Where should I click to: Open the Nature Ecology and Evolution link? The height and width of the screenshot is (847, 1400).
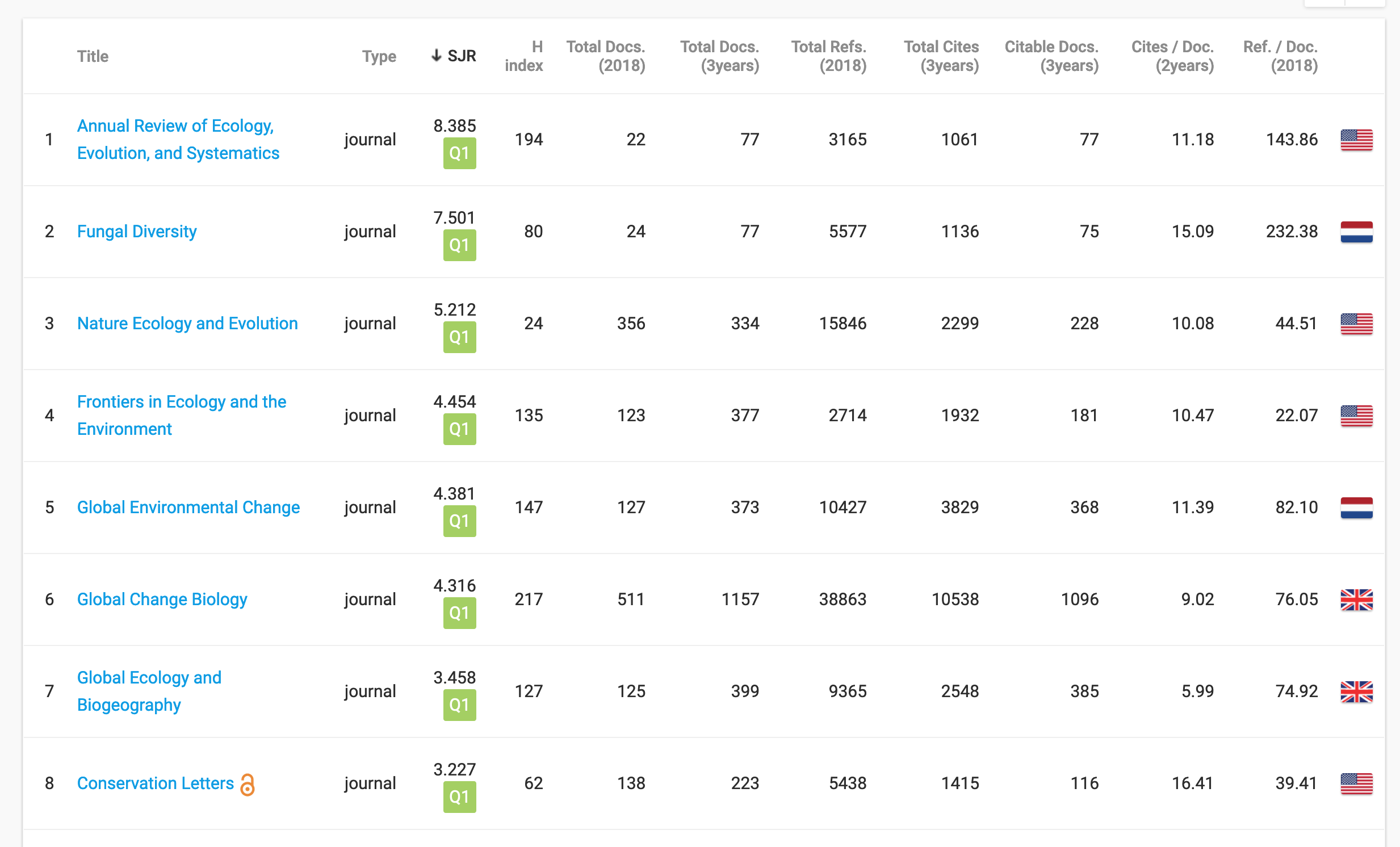coord(187,323)
